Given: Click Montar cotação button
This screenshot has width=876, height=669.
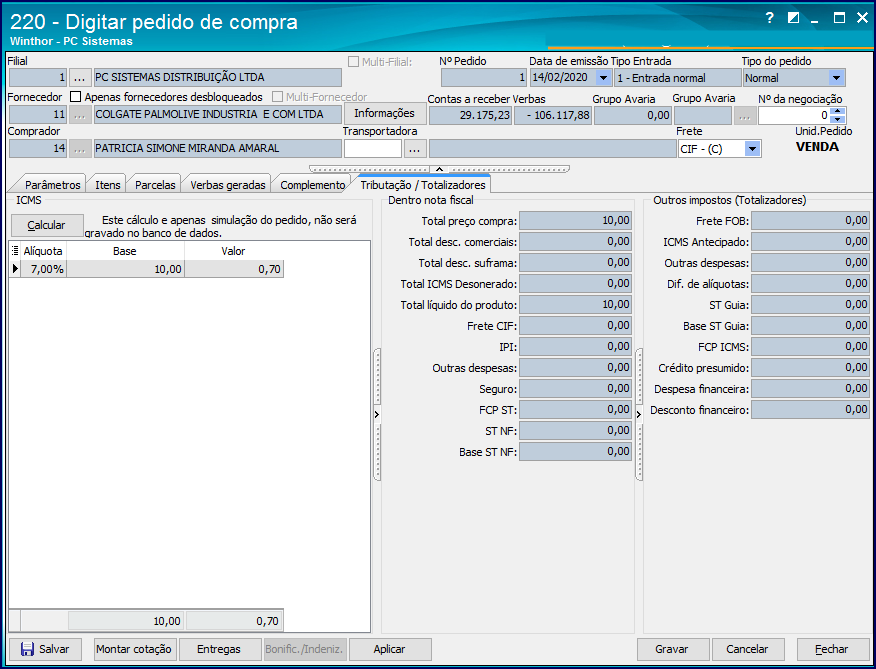Looking at the screenshot, I should (x=134, y=649).
